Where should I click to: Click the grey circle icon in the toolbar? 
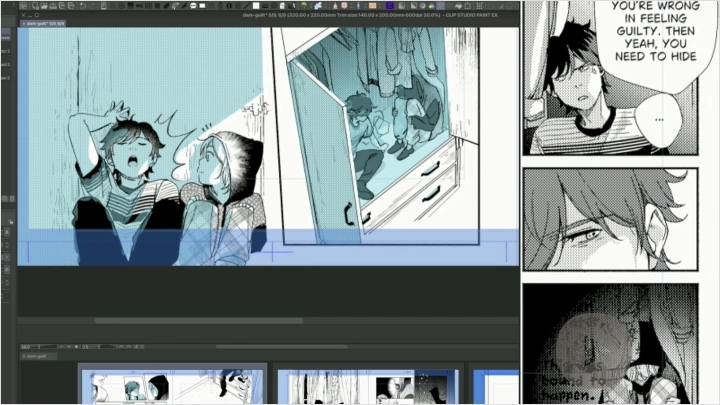point(422,6)
